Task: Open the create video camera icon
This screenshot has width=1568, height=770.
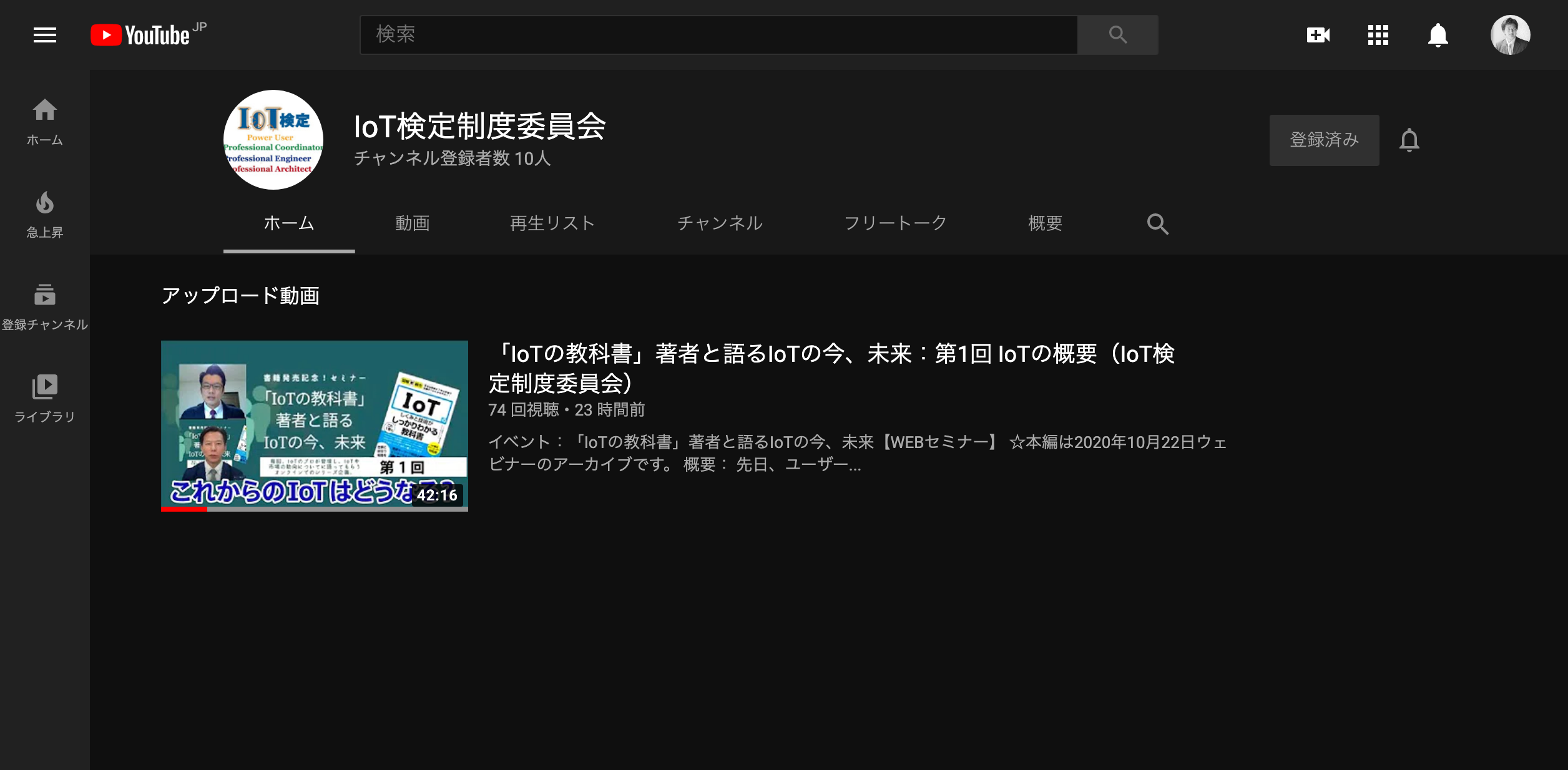Action: click(x=1318, y=35)
